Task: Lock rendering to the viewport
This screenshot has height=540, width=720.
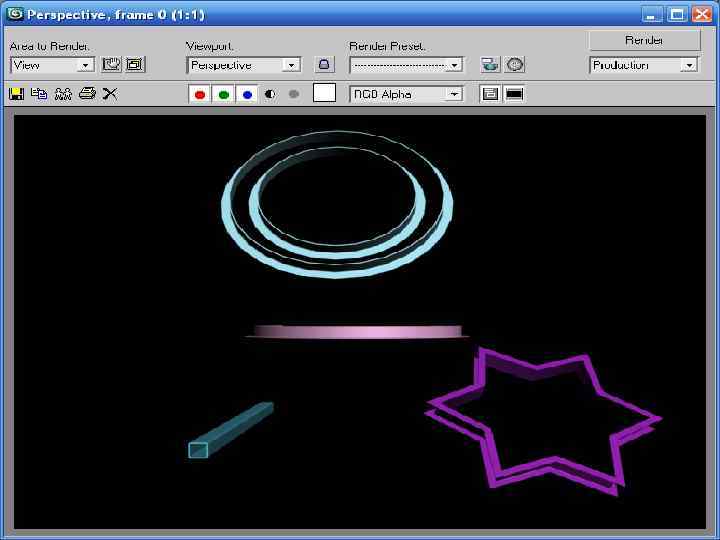Action: pyautogui.click(x=324, y=65)
